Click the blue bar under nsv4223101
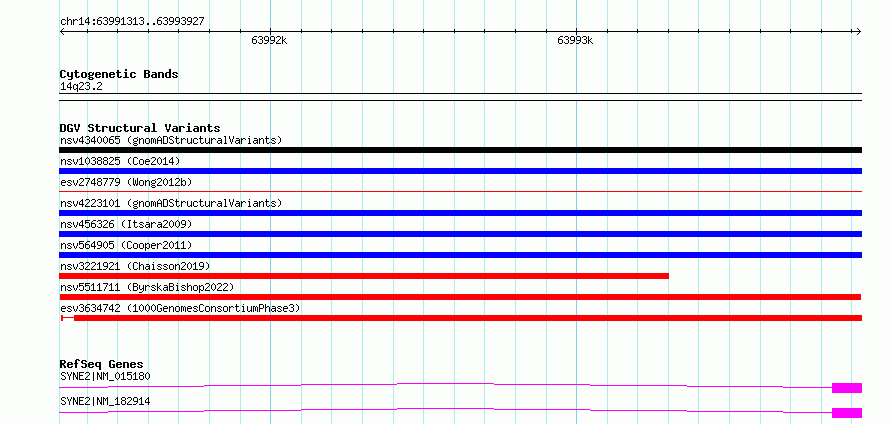Image resolution: width=890 pixels, height=424 pixels. click(460, 213)
